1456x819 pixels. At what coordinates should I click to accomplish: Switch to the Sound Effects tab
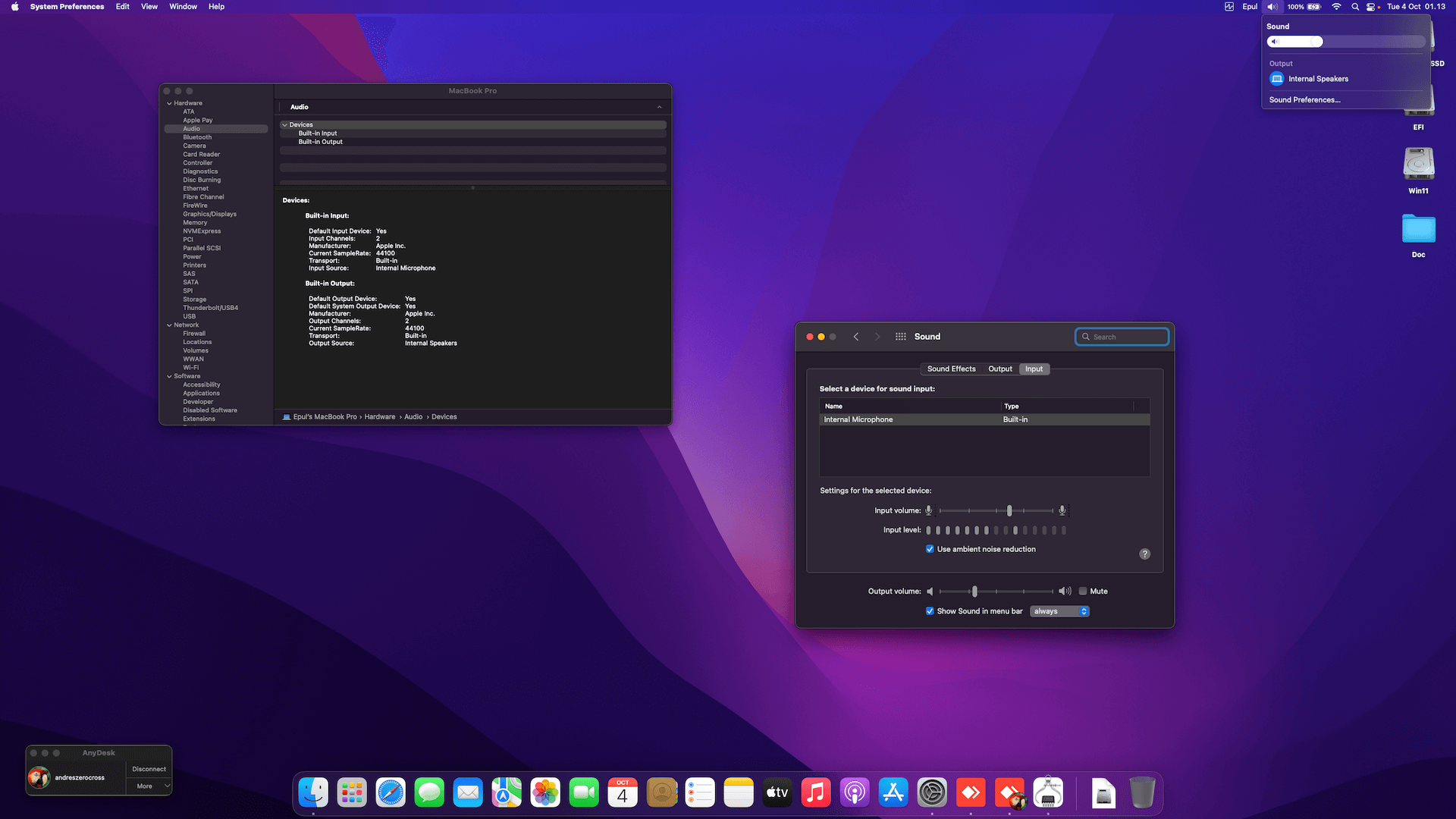tap(951, 369)
